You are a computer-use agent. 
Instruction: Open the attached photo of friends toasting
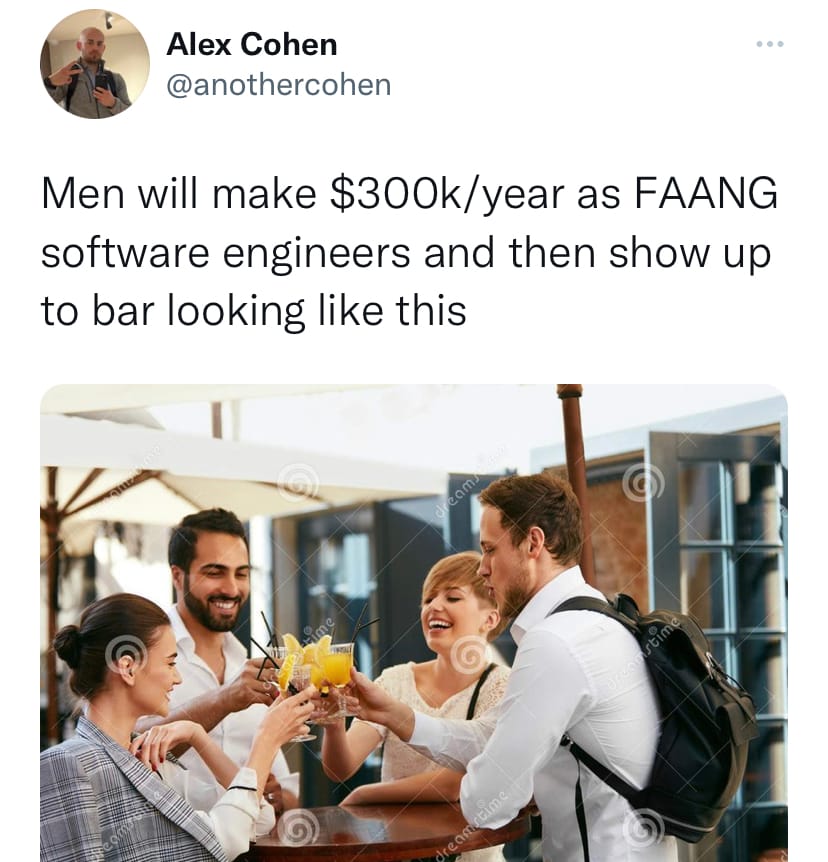[x=414, y=623]
